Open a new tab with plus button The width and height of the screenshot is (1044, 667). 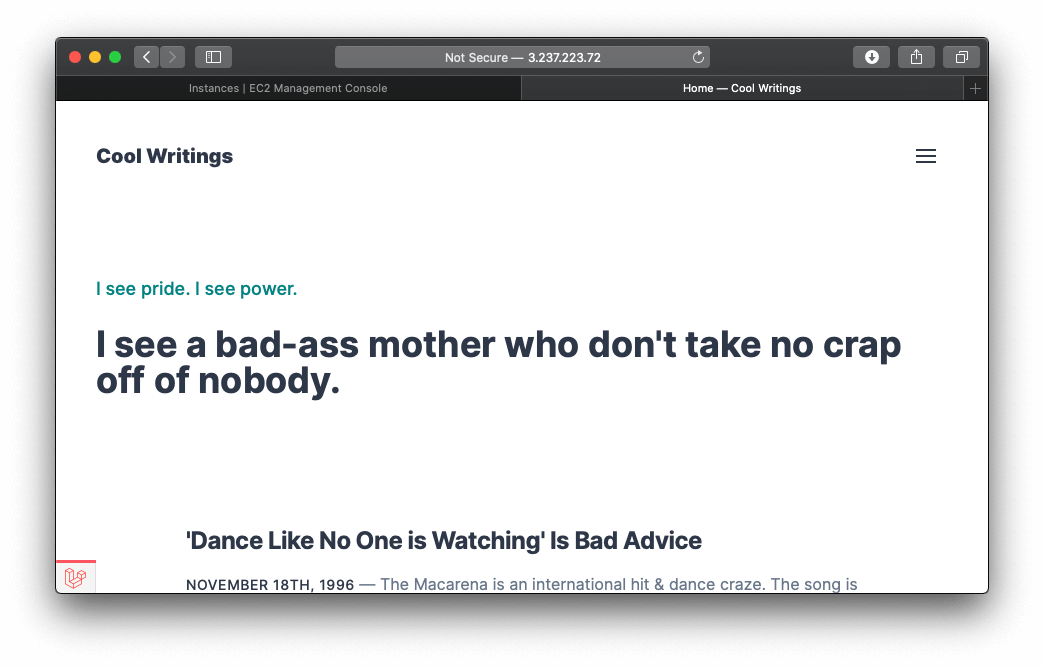pyautogui.click(x=976, y=88)
